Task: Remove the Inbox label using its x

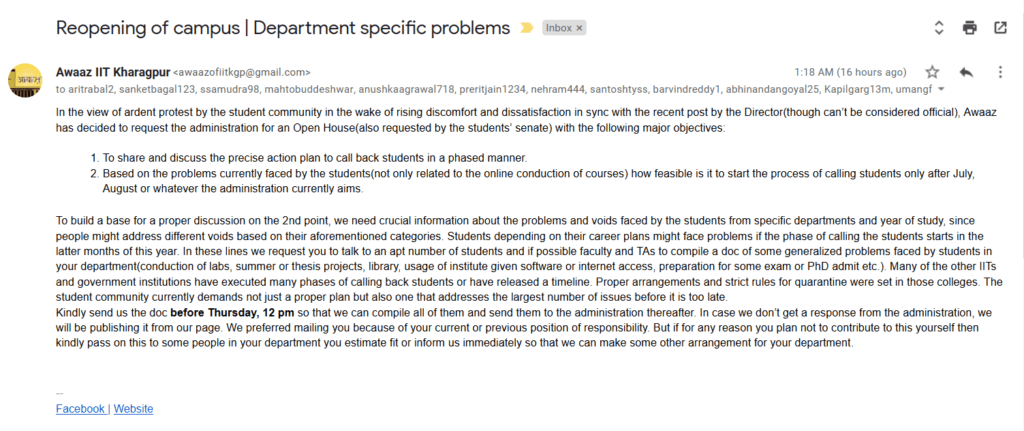Action: [x=579, y=28]
